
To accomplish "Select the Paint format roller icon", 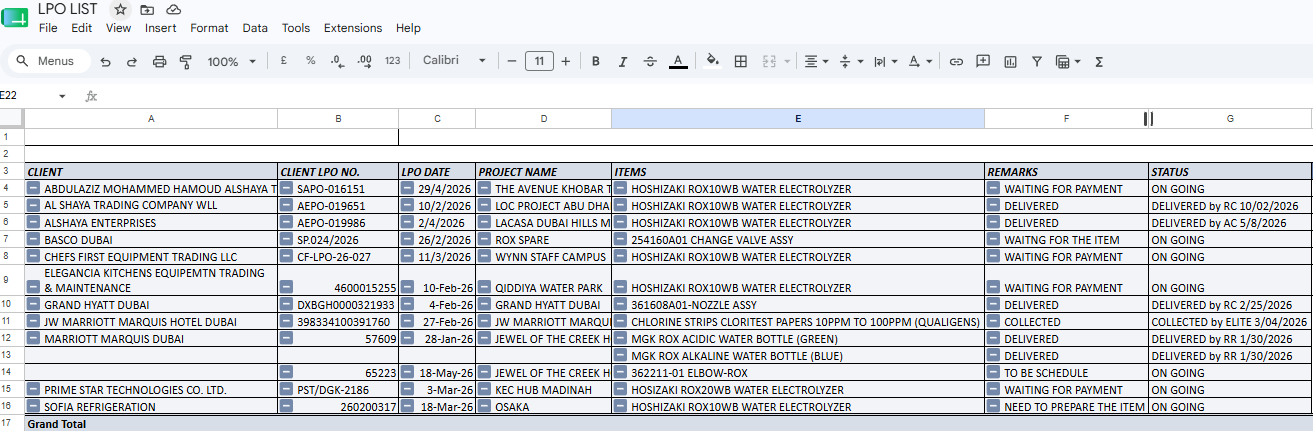I will pyautogui.click(x=185, y=62).
